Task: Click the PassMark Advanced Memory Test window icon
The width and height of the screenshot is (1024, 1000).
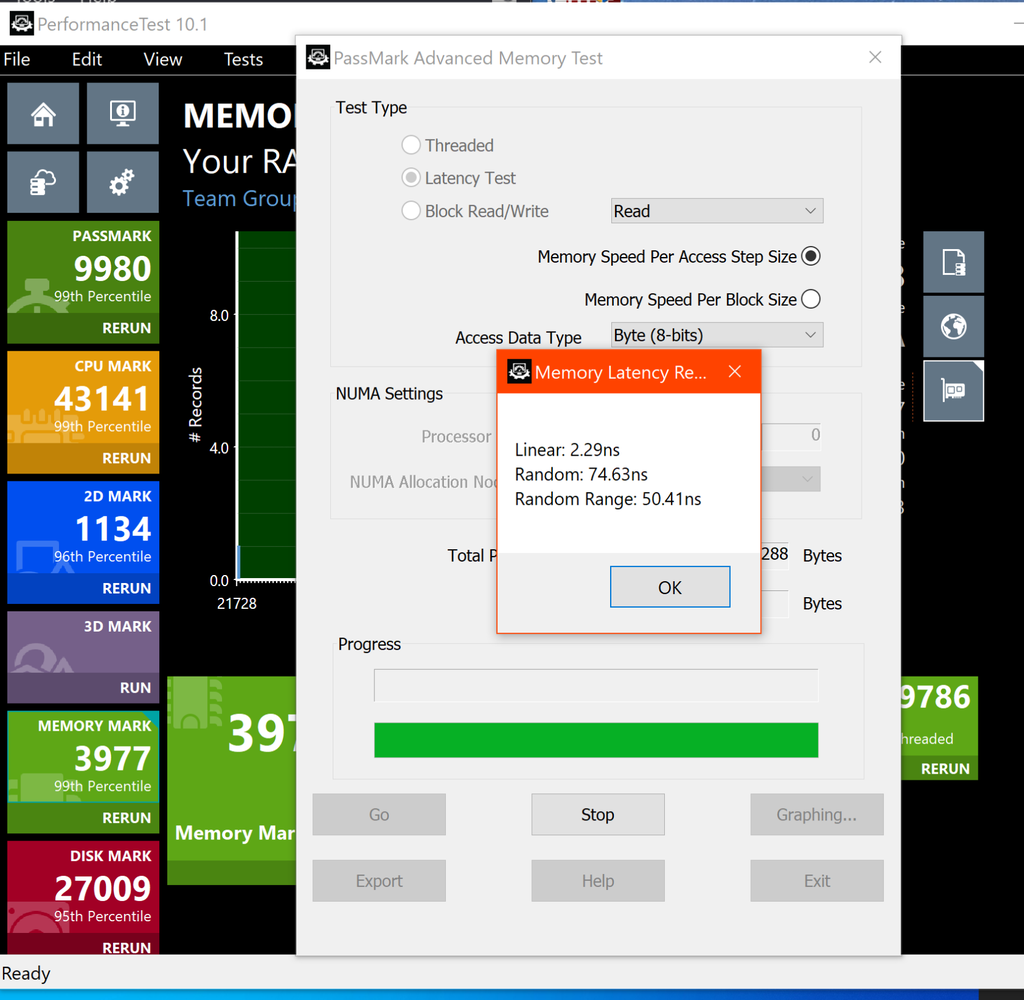Action: point(318,57)
